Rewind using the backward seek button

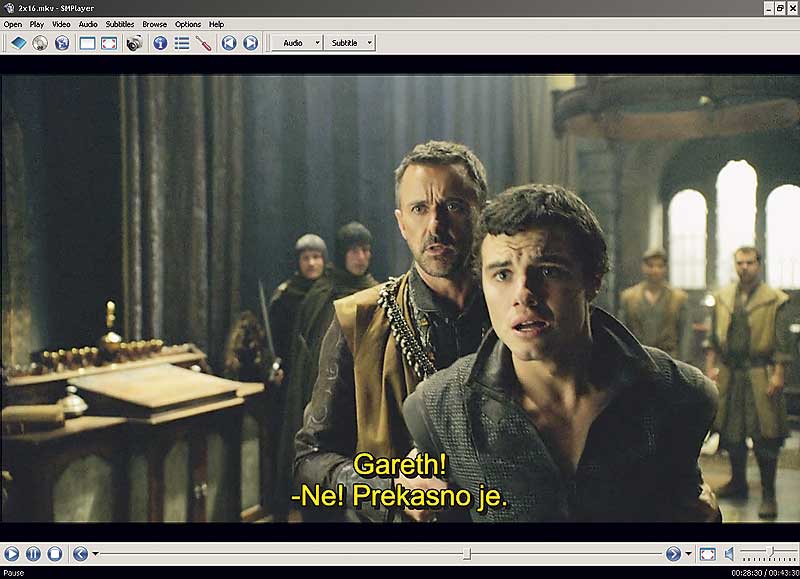80,553
